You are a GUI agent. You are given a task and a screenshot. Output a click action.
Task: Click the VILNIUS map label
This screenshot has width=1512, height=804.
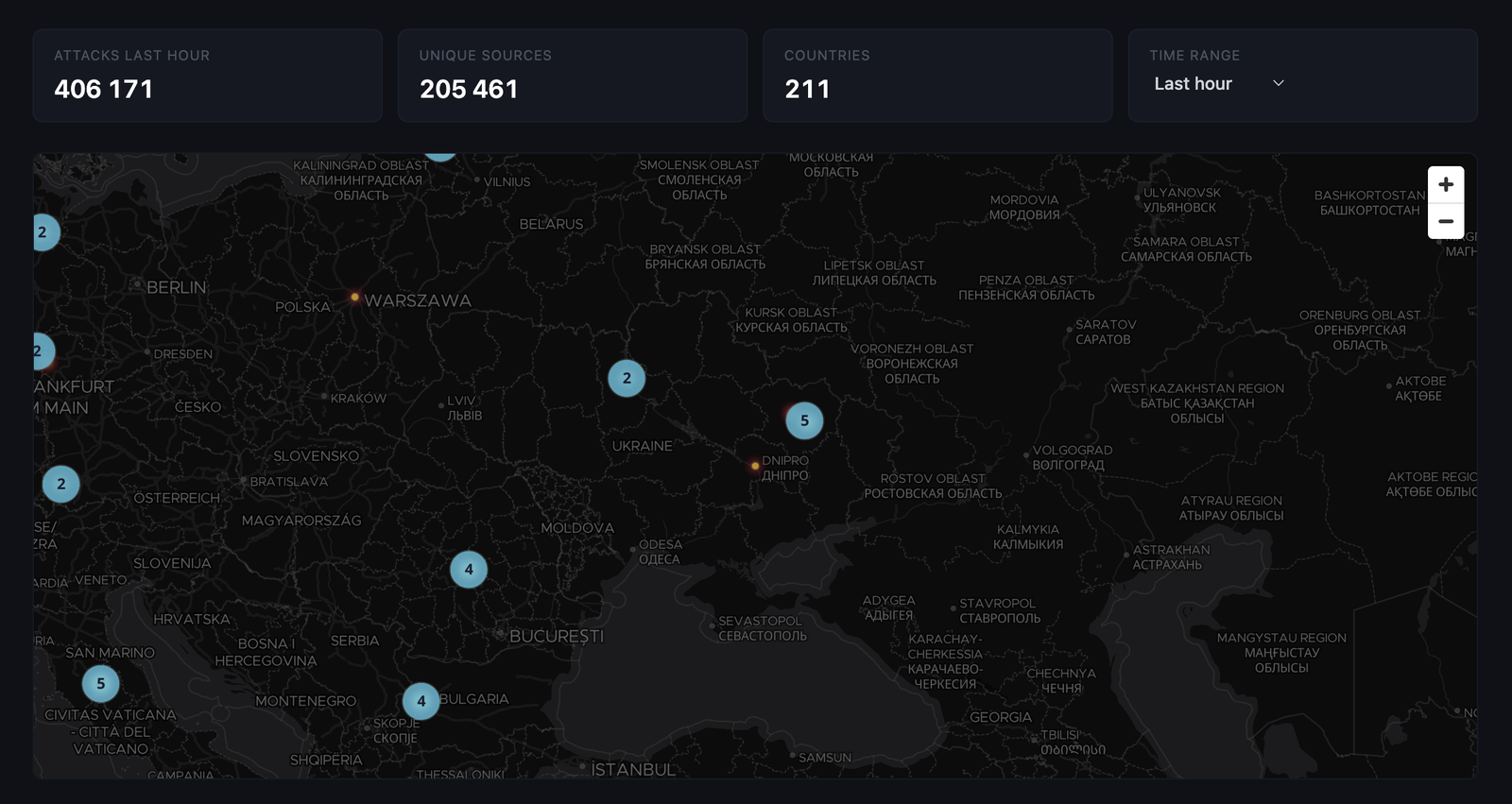pyautogui.click(x=507, y=181)
